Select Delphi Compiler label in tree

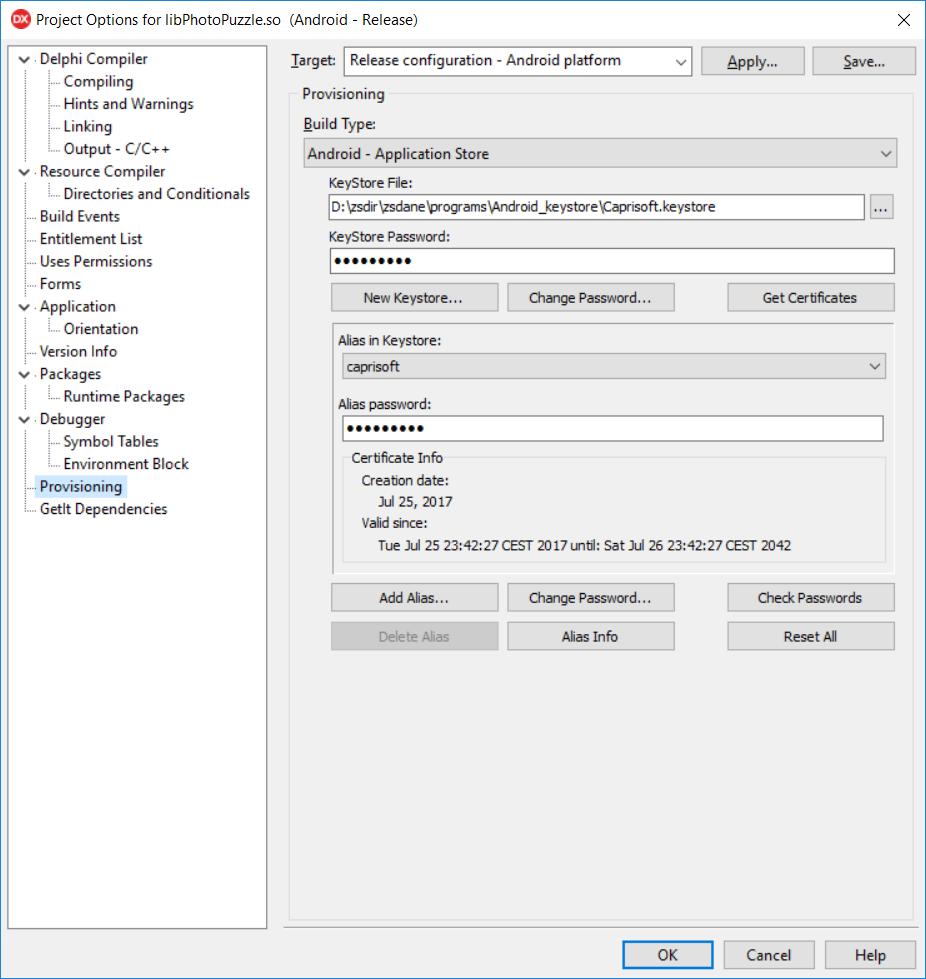93,59
